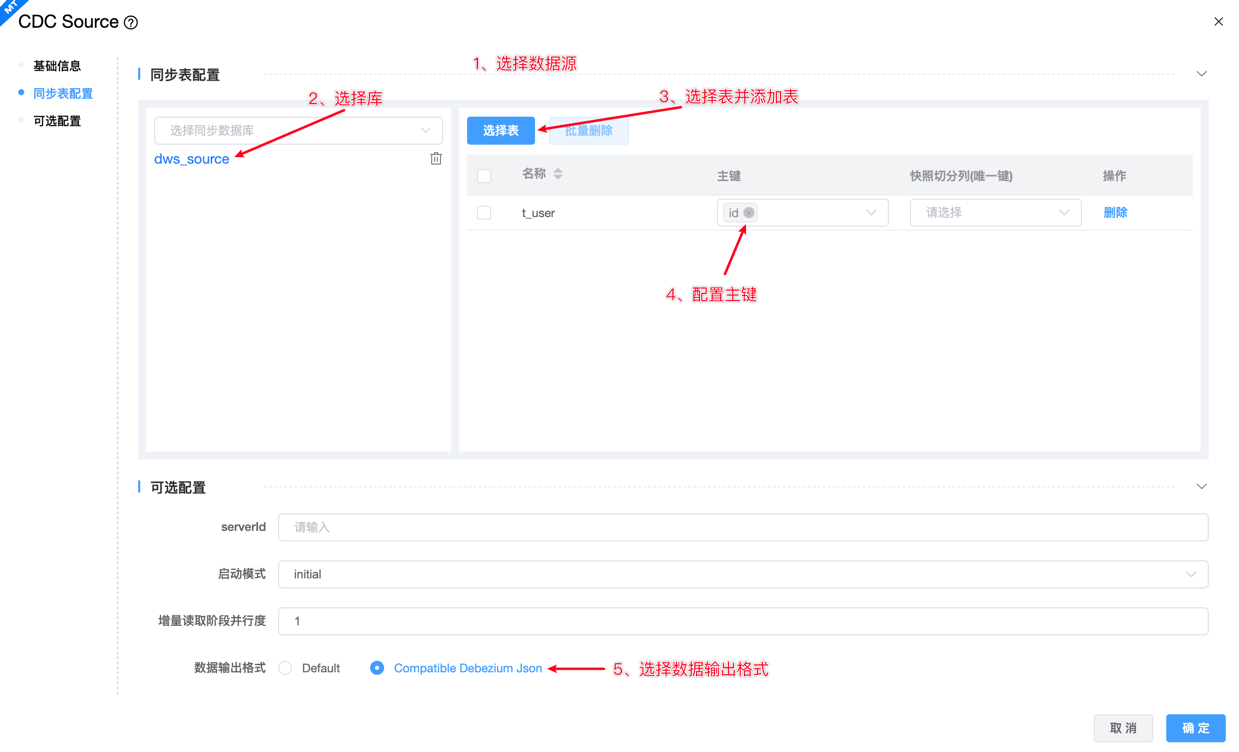Choose Compatible Debezium Json radio option

coord(377,668)
